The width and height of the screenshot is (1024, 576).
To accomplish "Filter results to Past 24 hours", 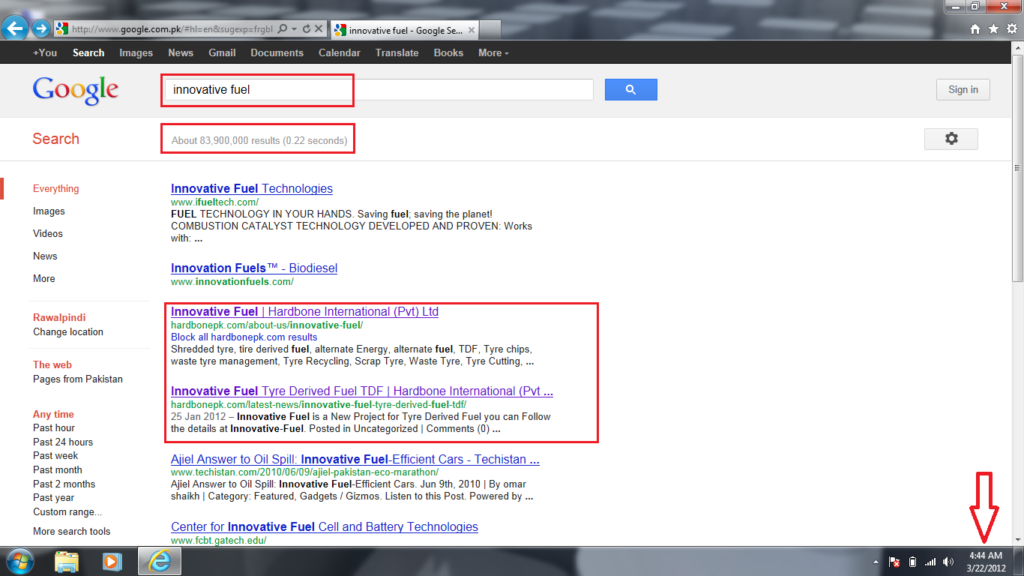I will (x=63, y=442).
